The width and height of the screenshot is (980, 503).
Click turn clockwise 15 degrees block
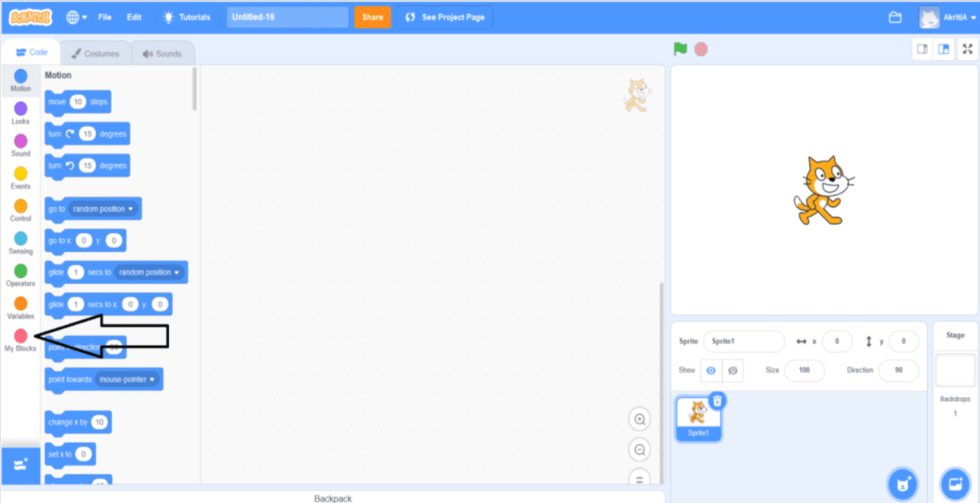pos(87,134)
